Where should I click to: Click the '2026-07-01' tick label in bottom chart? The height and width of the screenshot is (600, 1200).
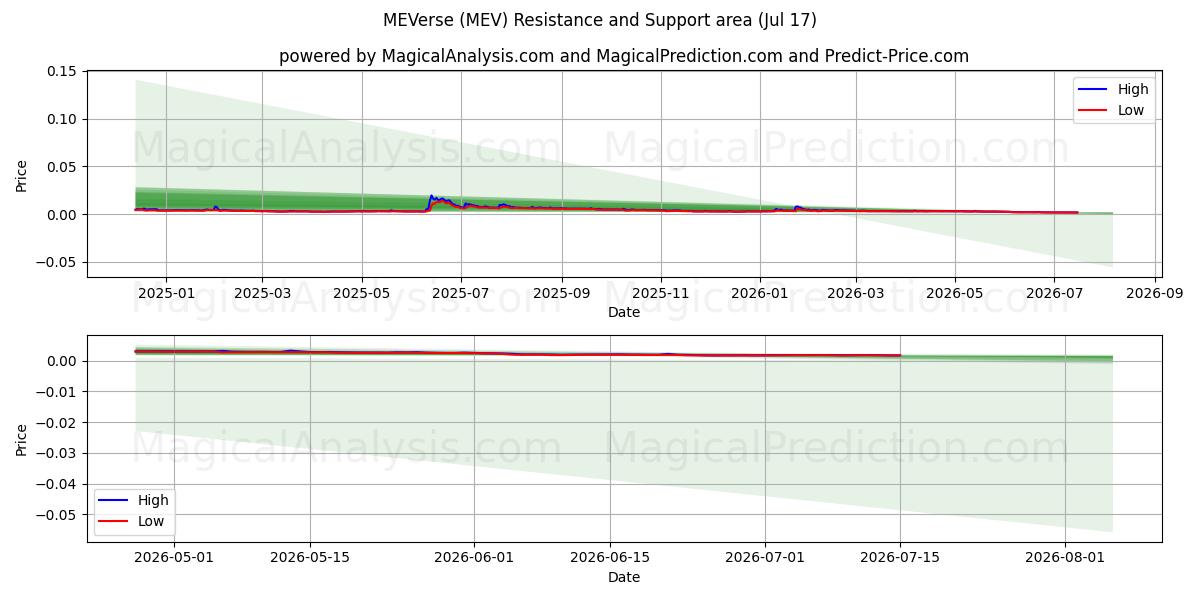pyautogui.click(x=765, y=558)
